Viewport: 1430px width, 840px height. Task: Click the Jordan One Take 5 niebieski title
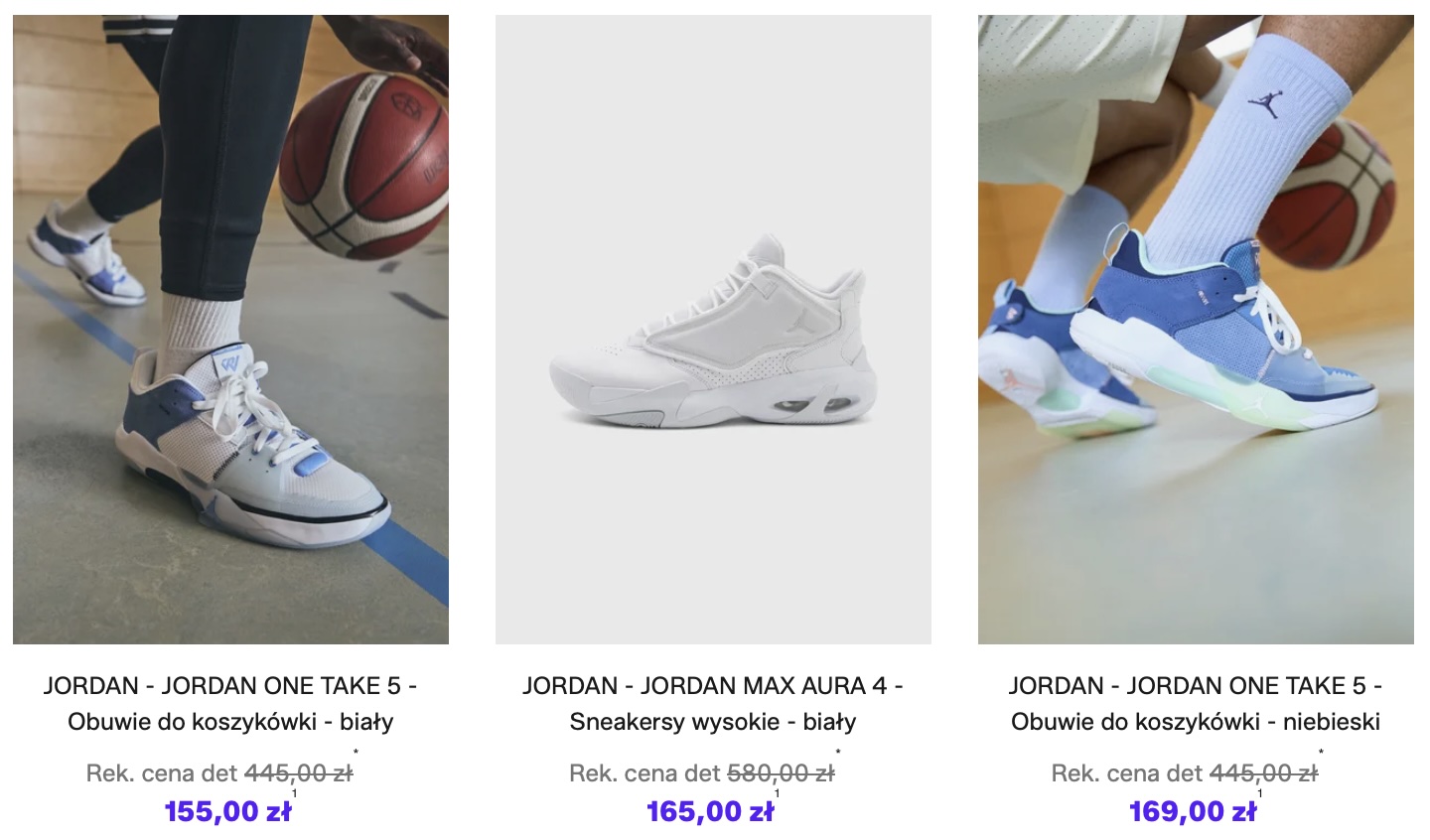(1196, 703)
